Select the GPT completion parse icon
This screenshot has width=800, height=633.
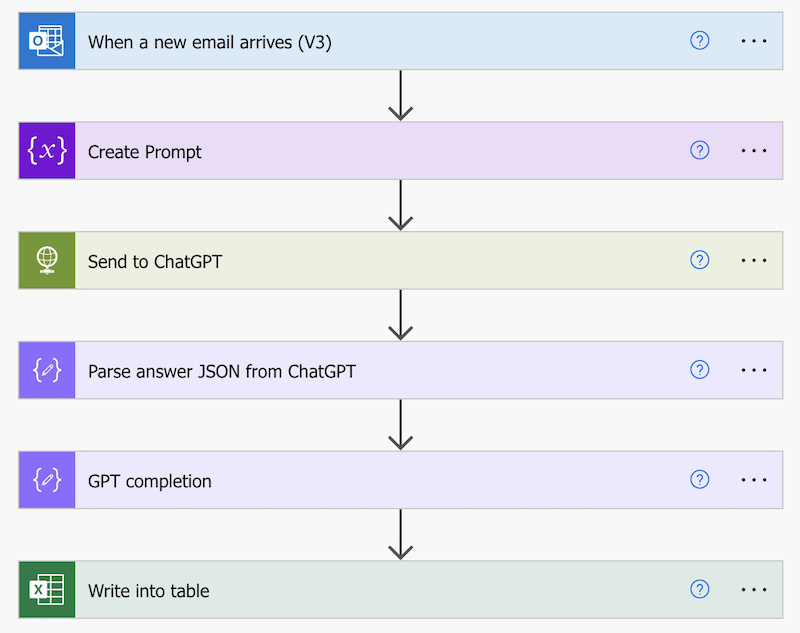coord(46,480)
